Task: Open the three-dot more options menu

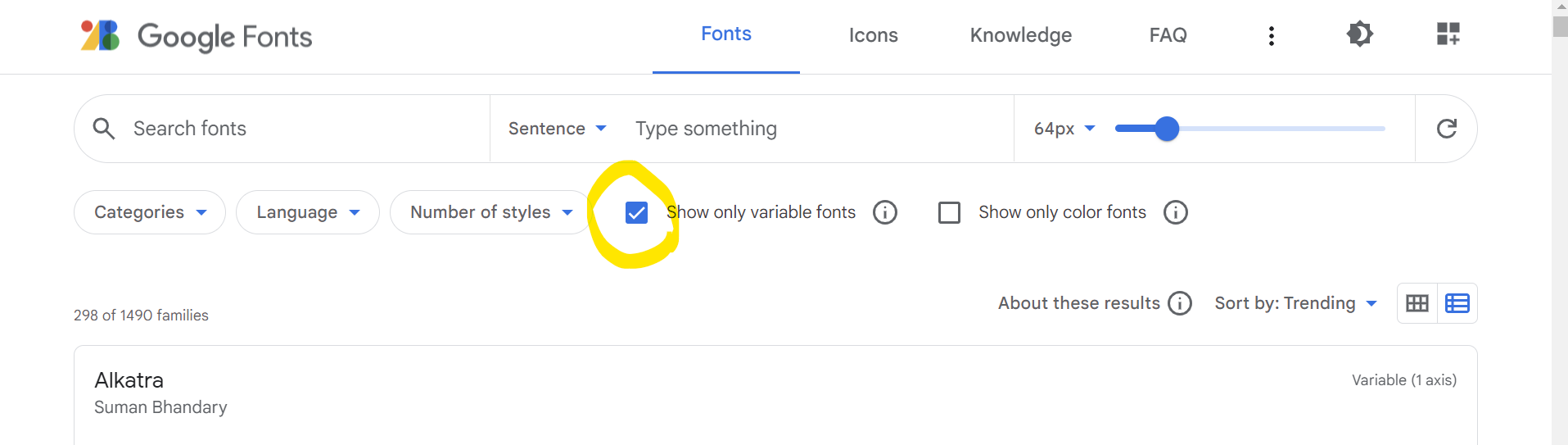Action: coord(1271,35)
